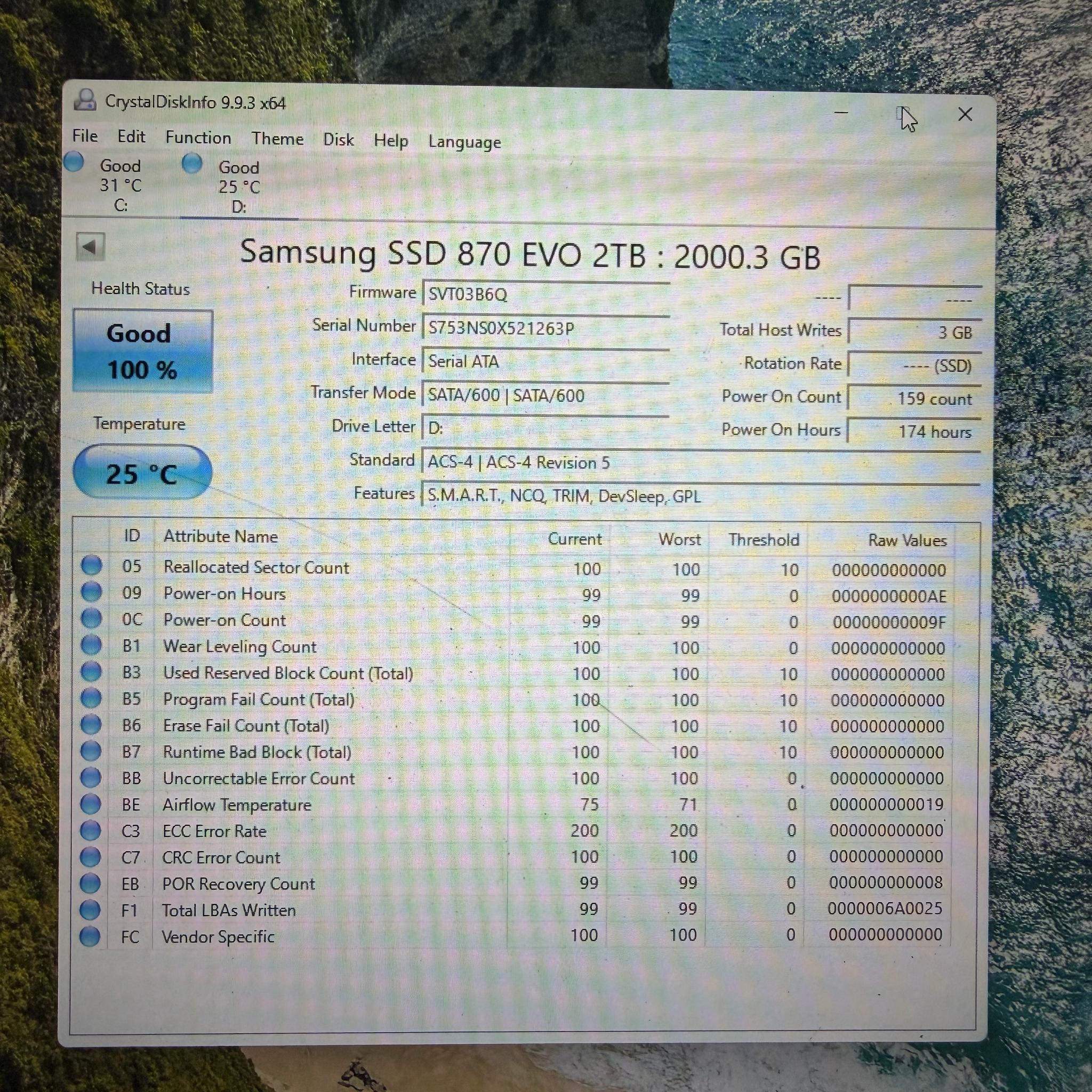
Task: Click the Serial Number field
Action: tap(546, 328)
